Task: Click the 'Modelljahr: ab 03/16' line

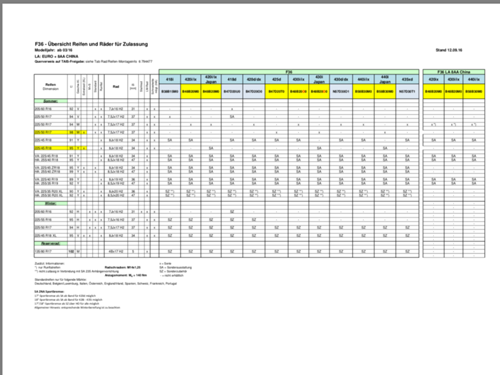Action: point(54,50)
